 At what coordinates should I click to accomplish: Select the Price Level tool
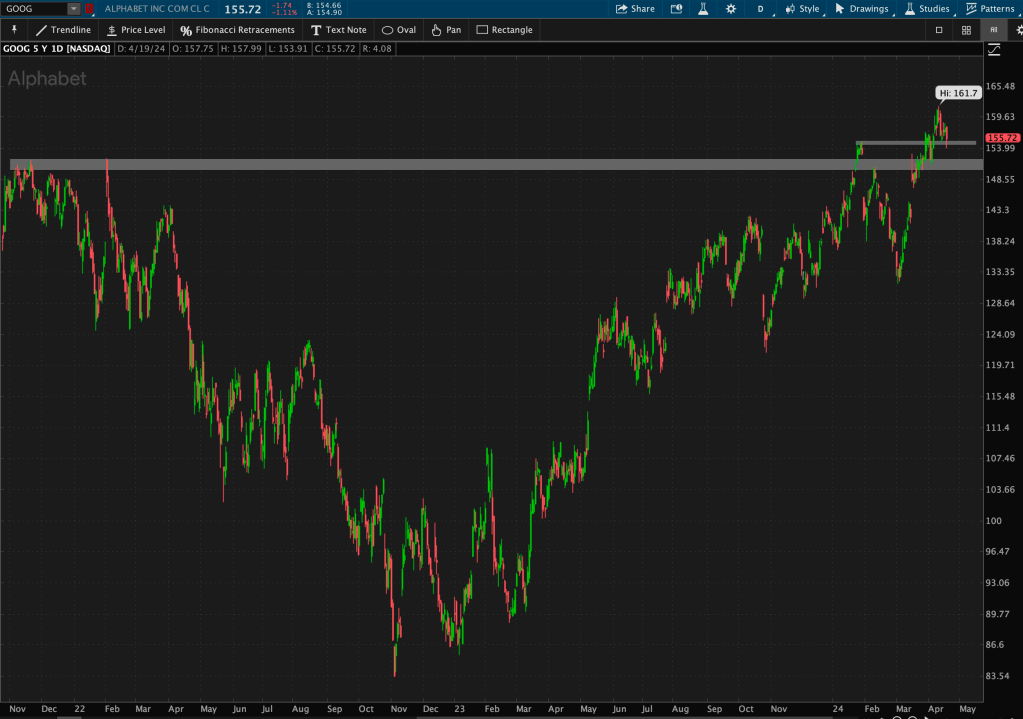[136, 30]
